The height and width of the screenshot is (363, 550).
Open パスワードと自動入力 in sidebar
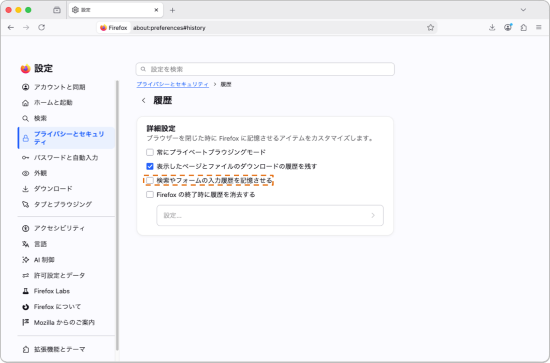[x=67, y=158]
